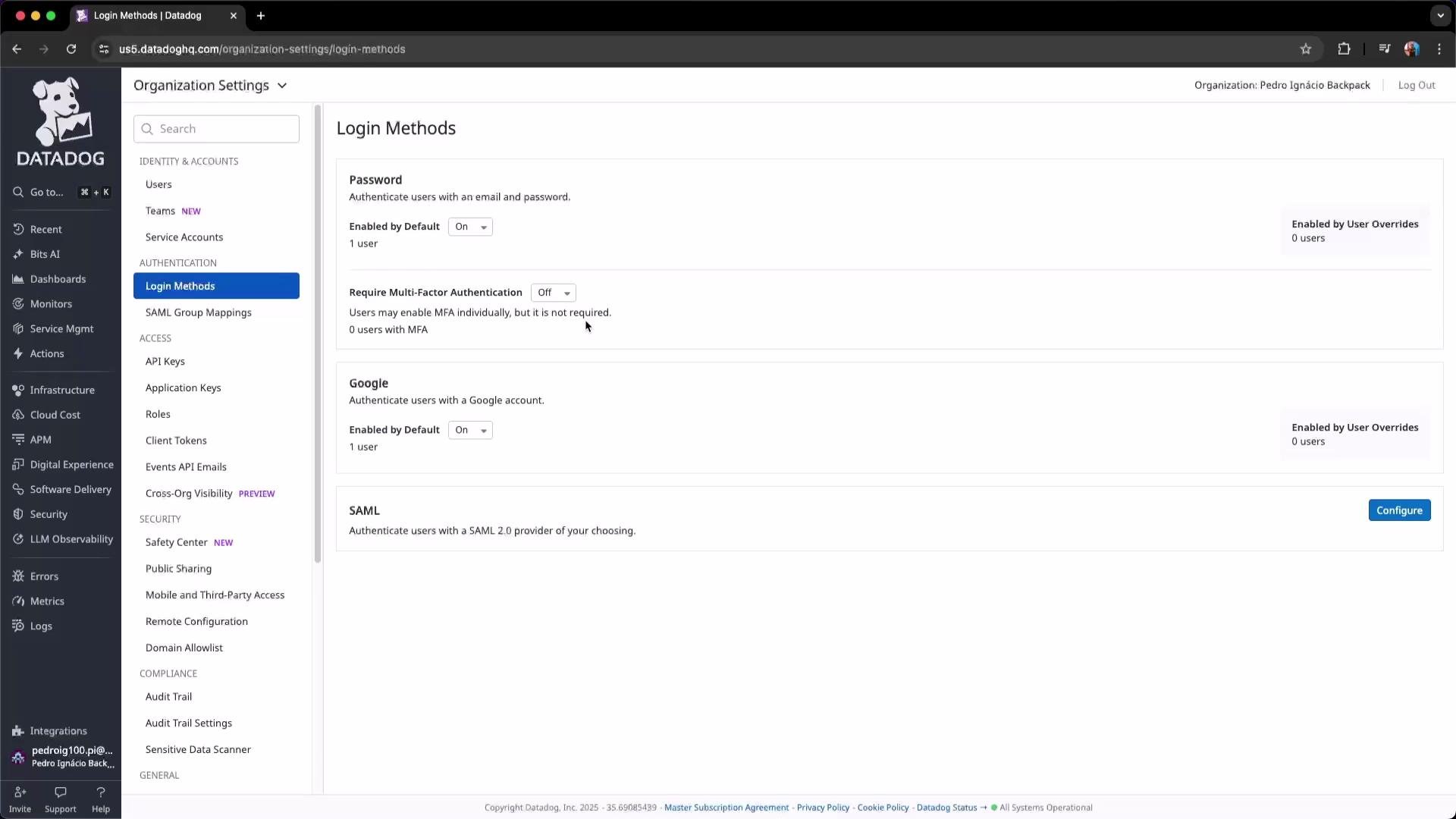The height and width of the screenshot is (819, 1456).
Task: Open Google Enabled by Default dropdown
Action: (470, 430)
